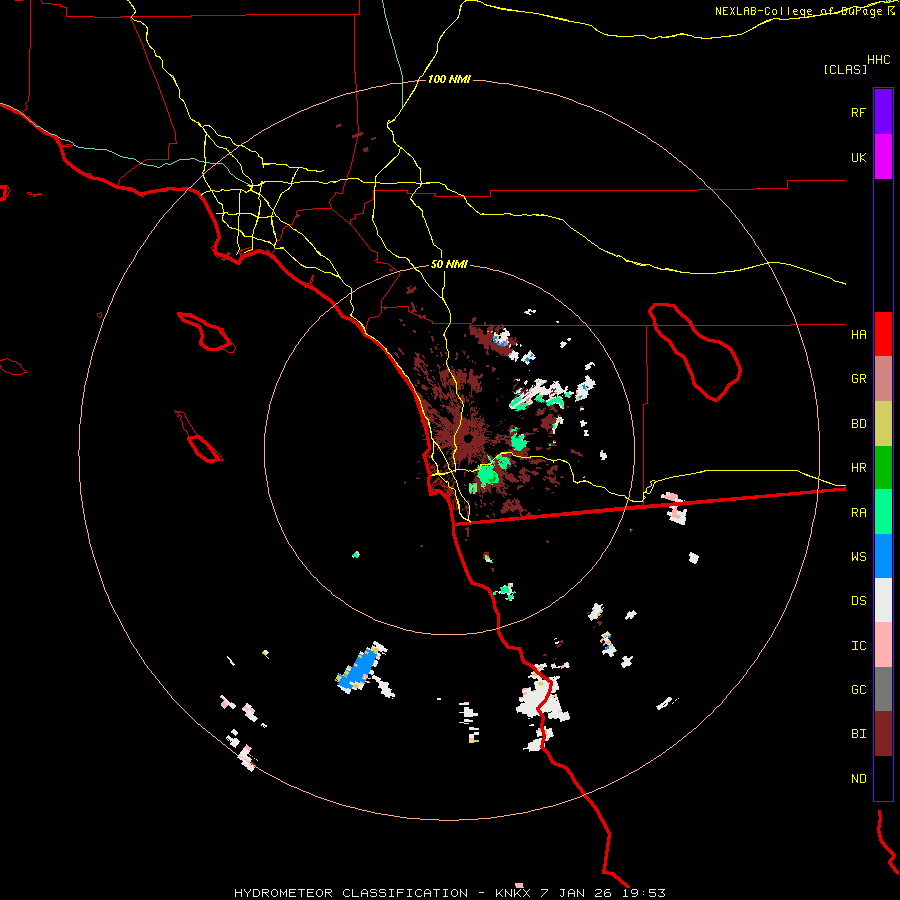Click the HR legend label
Screen dimensions: 900x900
tap(858, 468)
